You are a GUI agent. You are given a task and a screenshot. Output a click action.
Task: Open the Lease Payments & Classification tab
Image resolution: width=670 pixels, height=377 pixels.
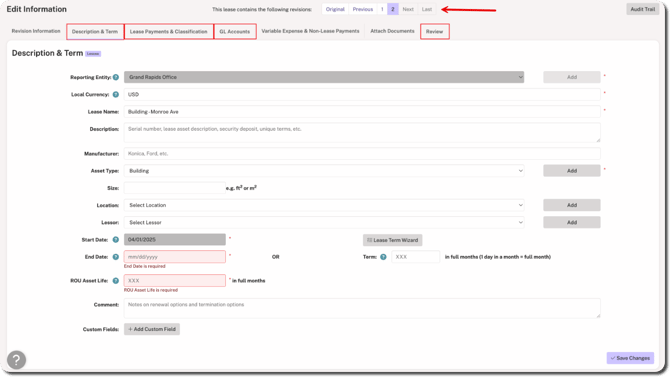(169, 32)
